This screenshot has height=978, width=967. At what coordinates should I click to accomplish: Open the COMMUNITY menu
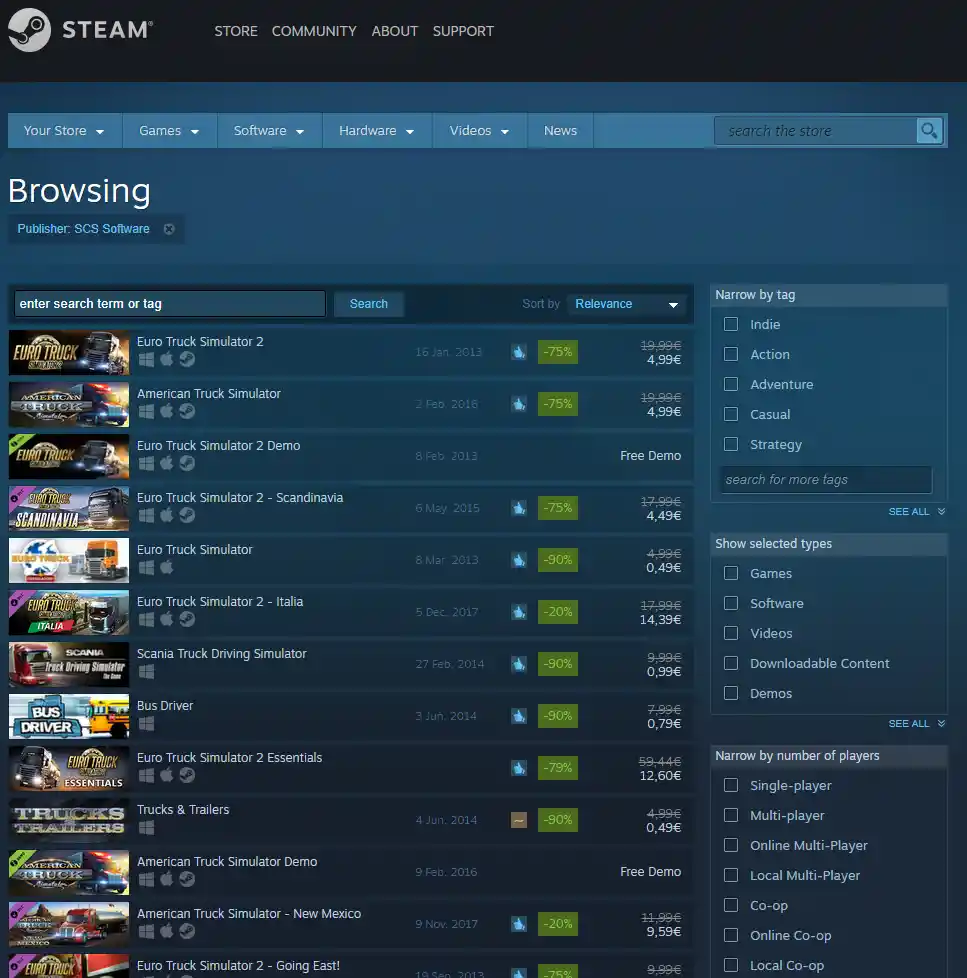[313, 31]
